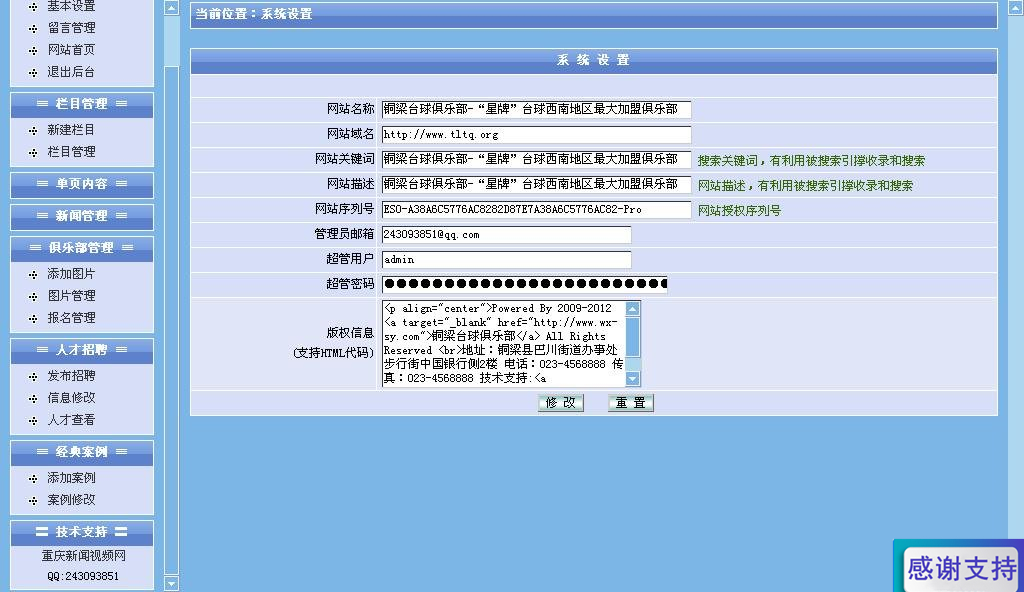This screenshot has height=592, width=1024.
Task: Open 添加案例 sidebar link
Action: pyautogui.click(x=71, y=478)
